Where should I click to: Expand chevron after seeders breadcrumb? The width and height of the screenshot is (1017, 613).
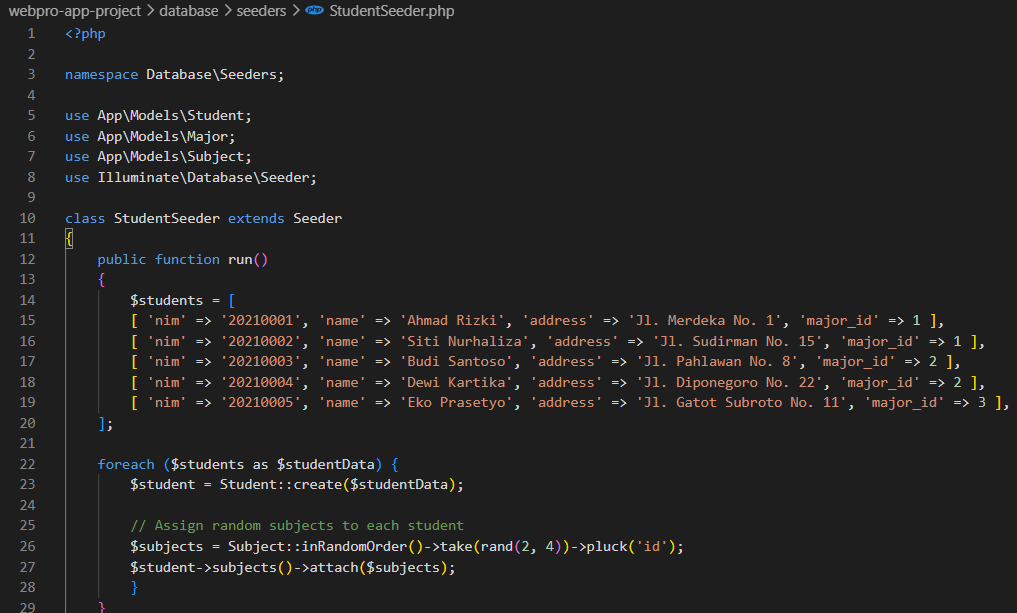point(296,11)
